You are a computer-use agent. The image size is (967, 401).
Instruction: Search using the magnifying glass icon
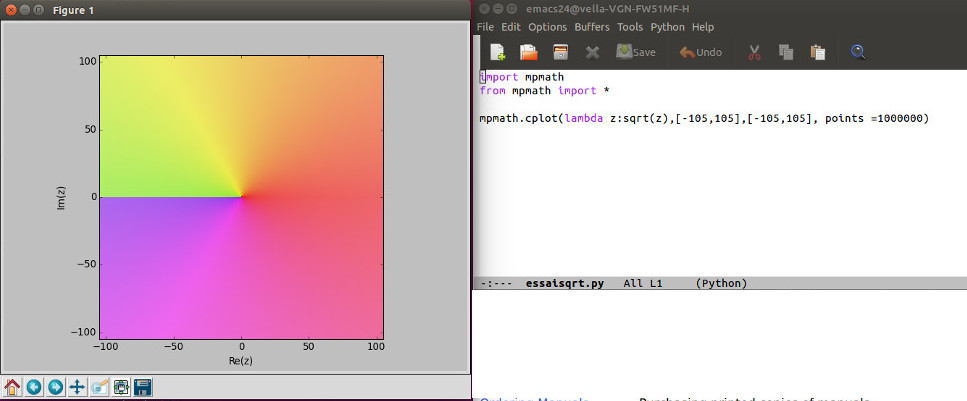pos(858,52)
